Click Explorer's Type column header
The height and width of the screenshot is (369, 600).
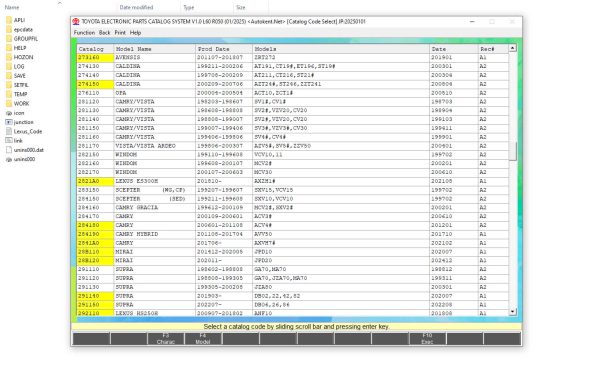point(189,7)
